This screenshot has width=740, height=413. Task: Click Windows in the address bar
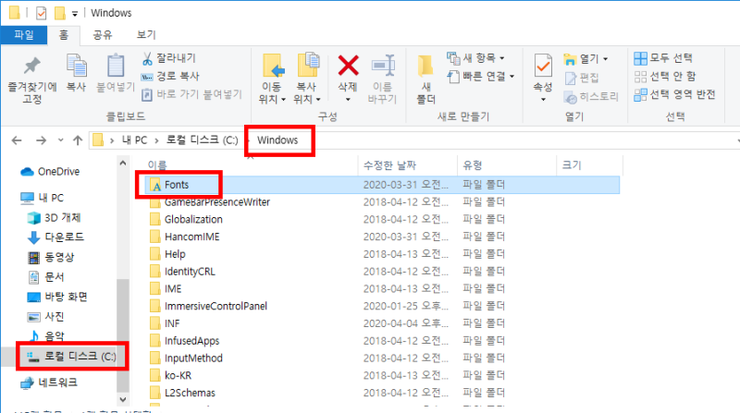pyautogui.click(x=278, y=140)
